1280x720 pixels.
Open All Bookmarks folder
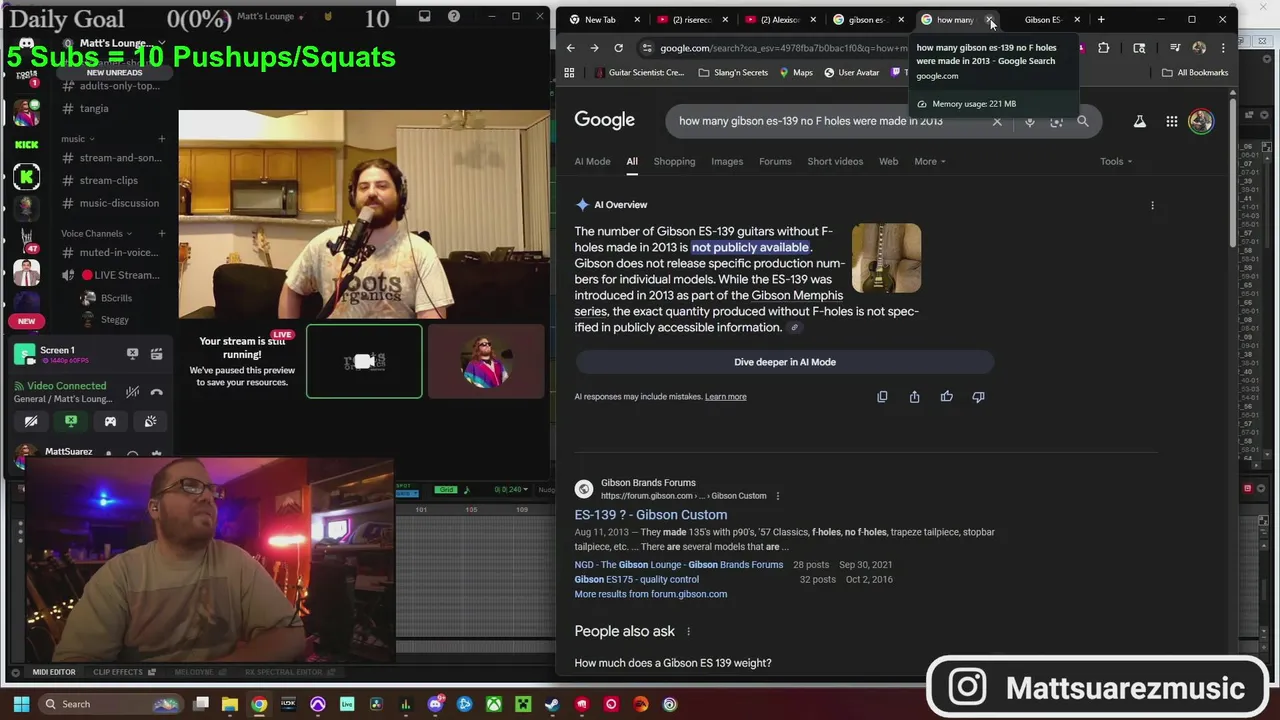pos(1195,72)
